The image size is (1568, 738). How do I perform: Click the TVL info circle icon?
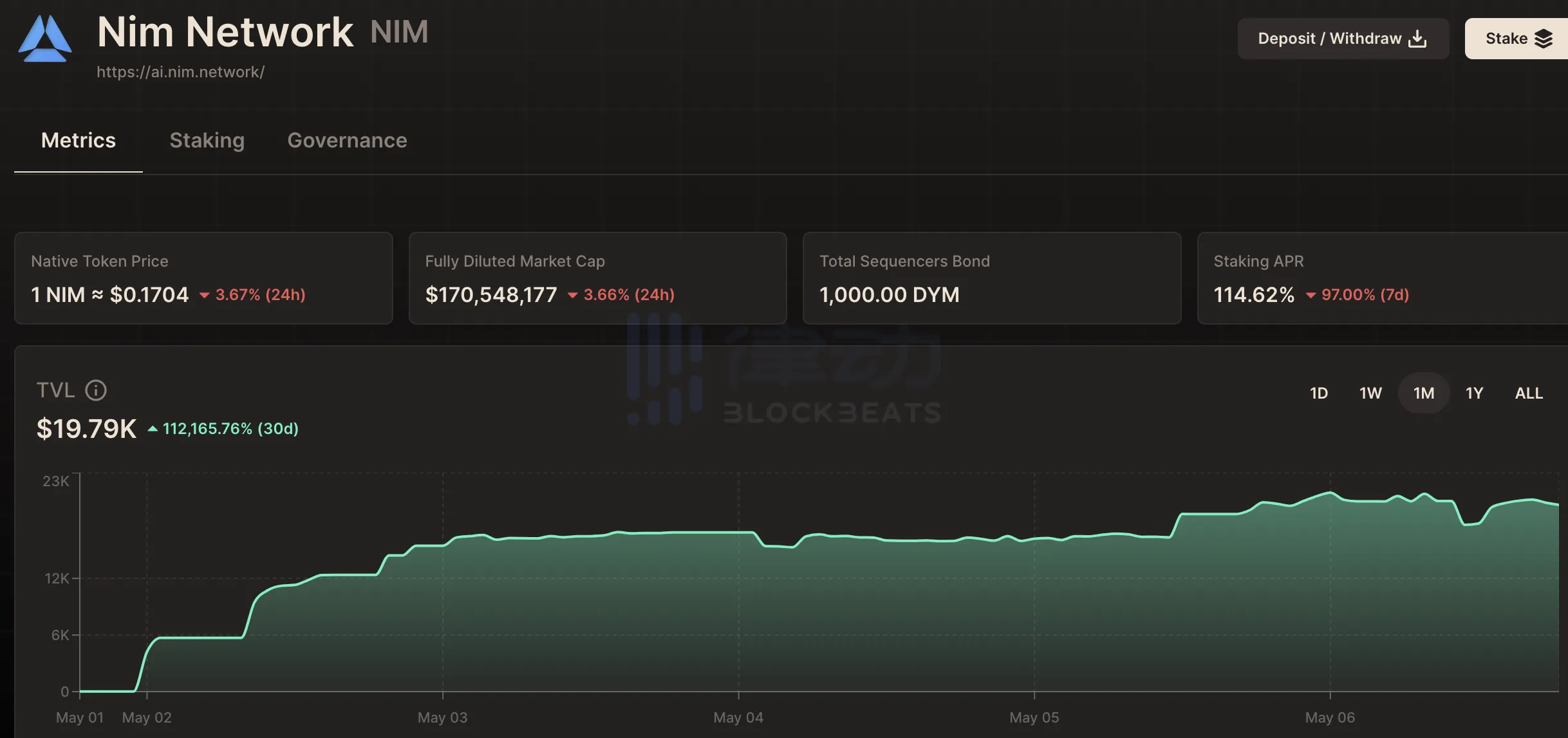click(96, 390)
